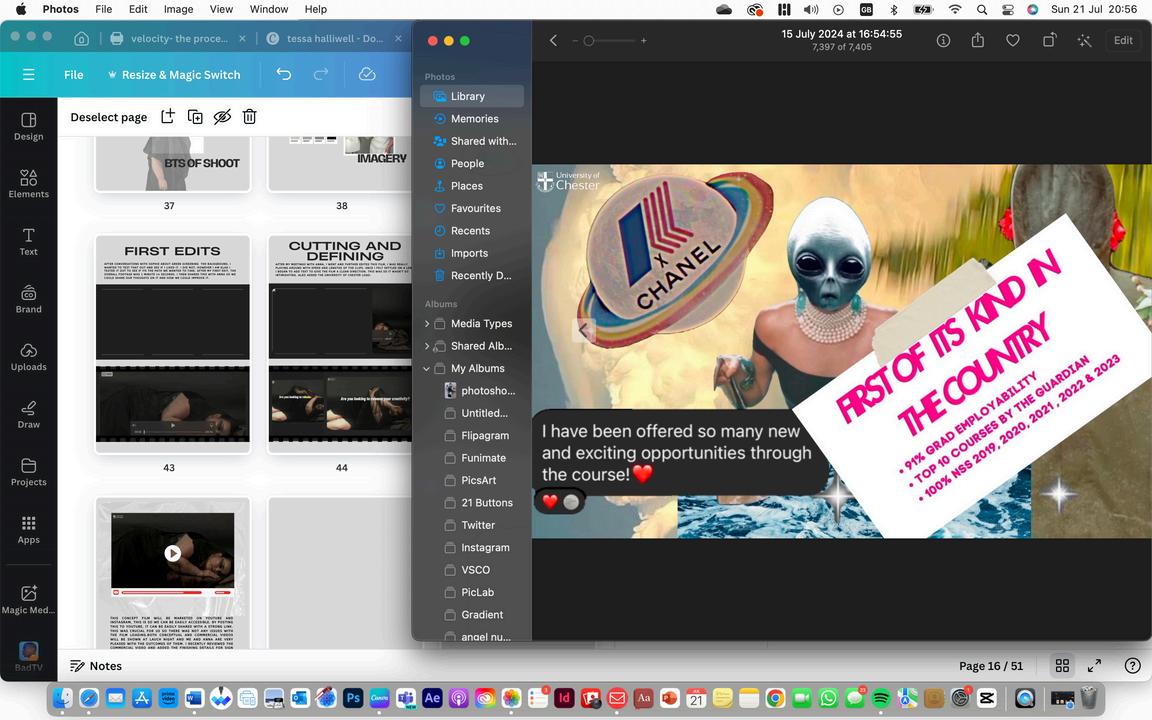Open the Image menu in the menu bar
The image size is (1152, 720).
179,9
